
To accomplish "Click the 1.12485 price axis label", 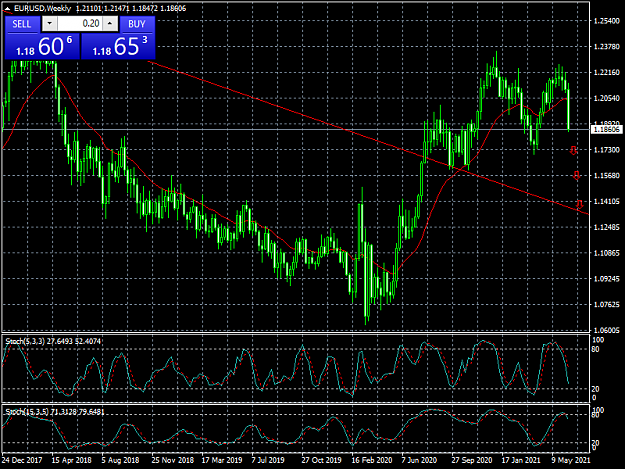I will point(607,227).
